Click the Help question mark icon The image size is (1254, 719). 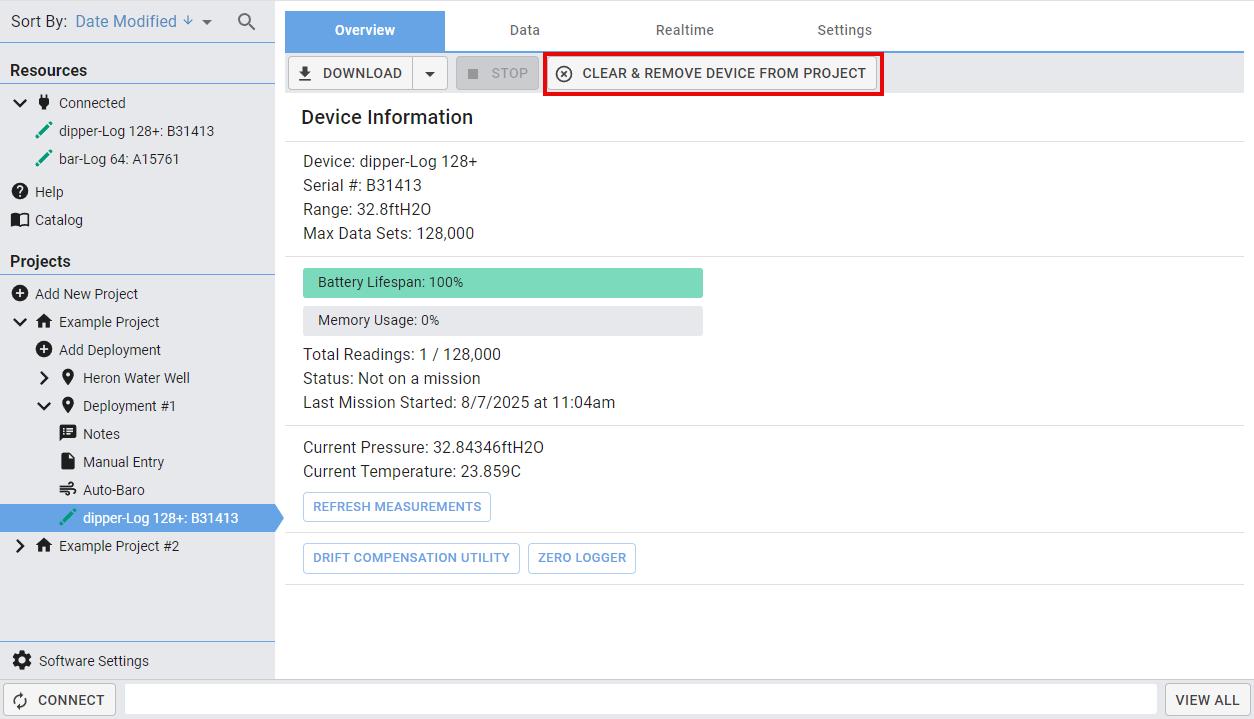click(x=20, y=191)
